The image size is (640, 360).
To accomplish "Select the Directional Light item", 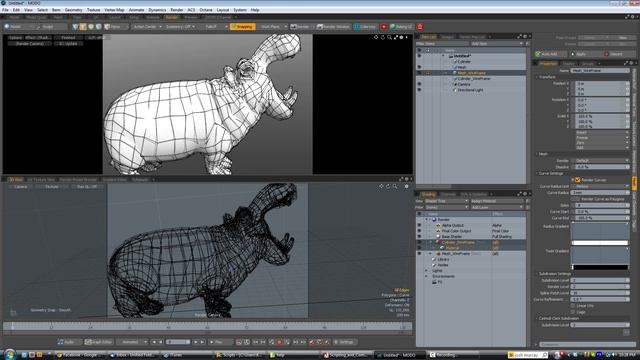I will [x=471, y=90].
